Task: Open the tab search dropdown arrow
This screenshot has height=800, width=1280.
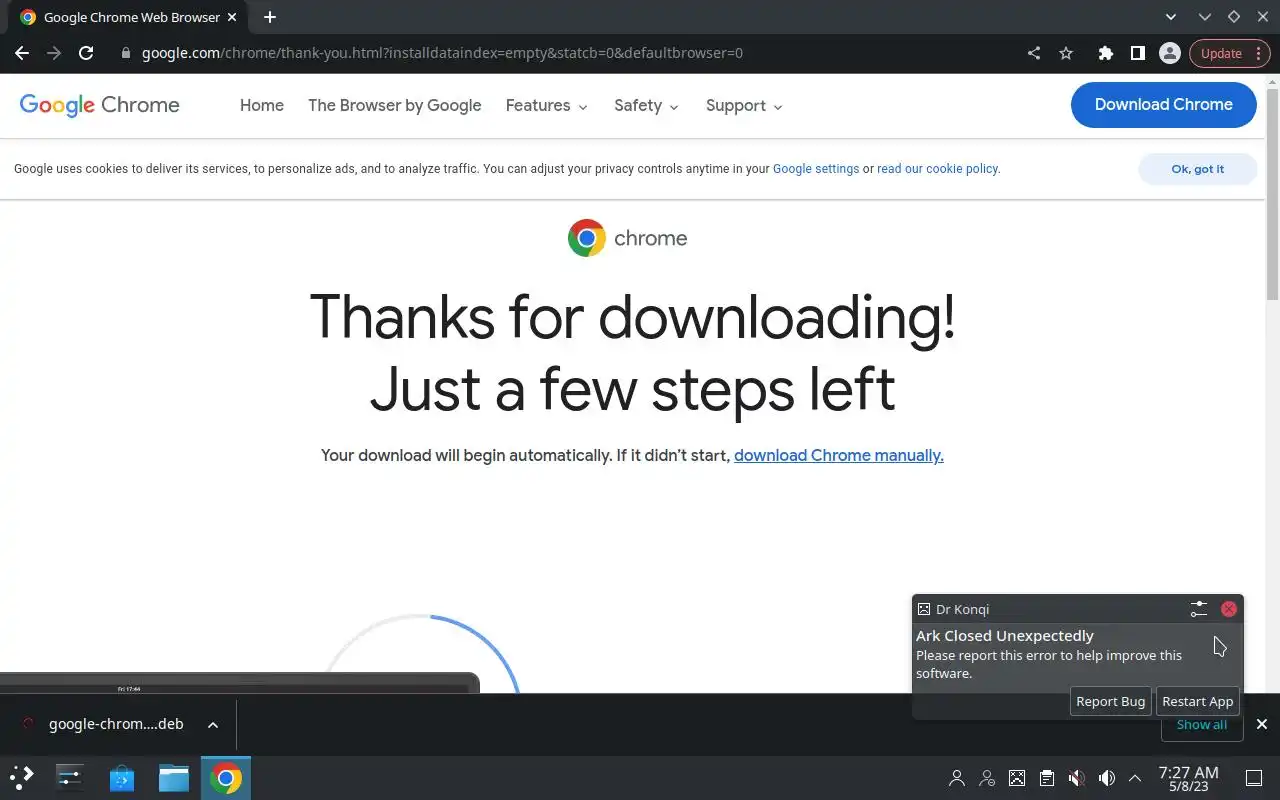Action: point(1171,17)
